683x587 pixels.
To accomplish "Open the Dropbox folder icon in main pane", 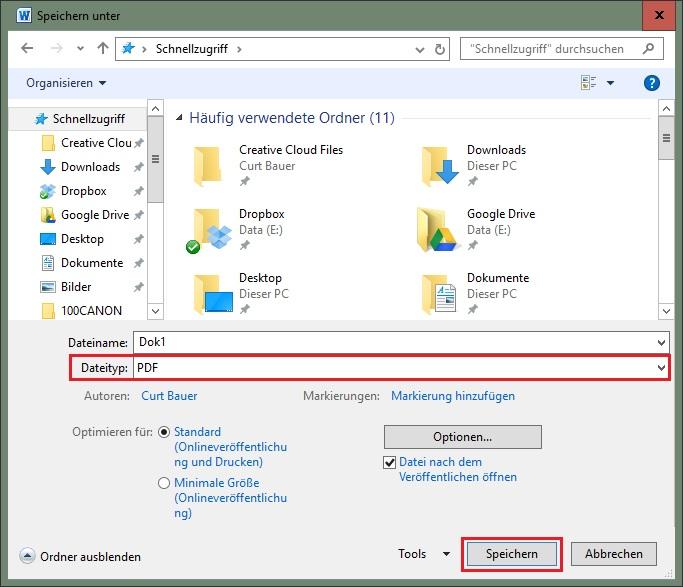I will pos(211,230).
